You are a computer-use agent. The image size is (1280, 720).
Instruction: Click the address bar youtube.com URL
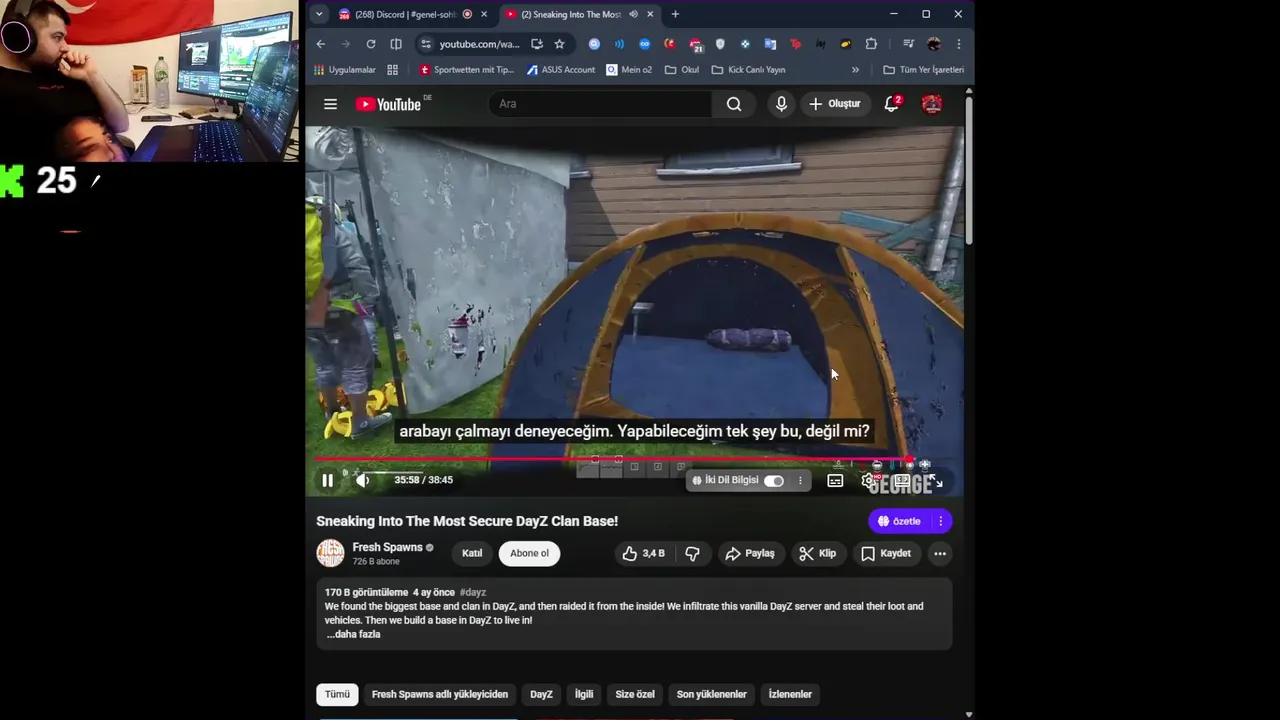tap(480, 44)
